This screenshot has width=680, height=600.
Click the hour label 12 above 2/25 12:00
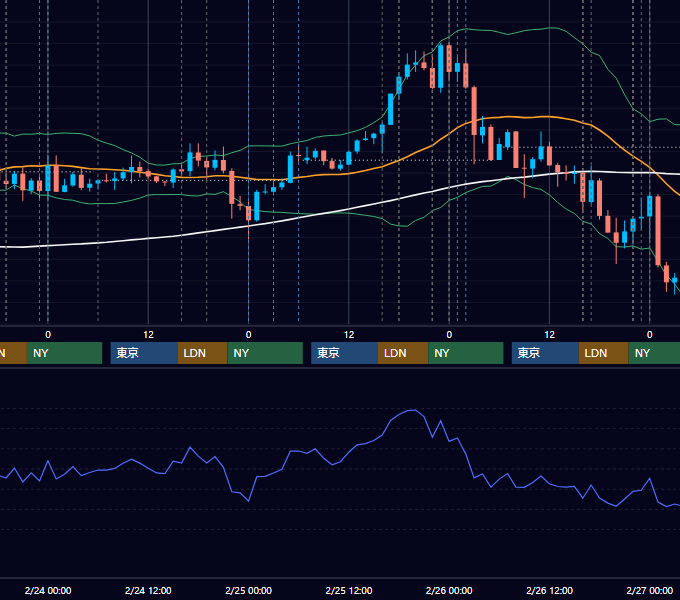349,335
